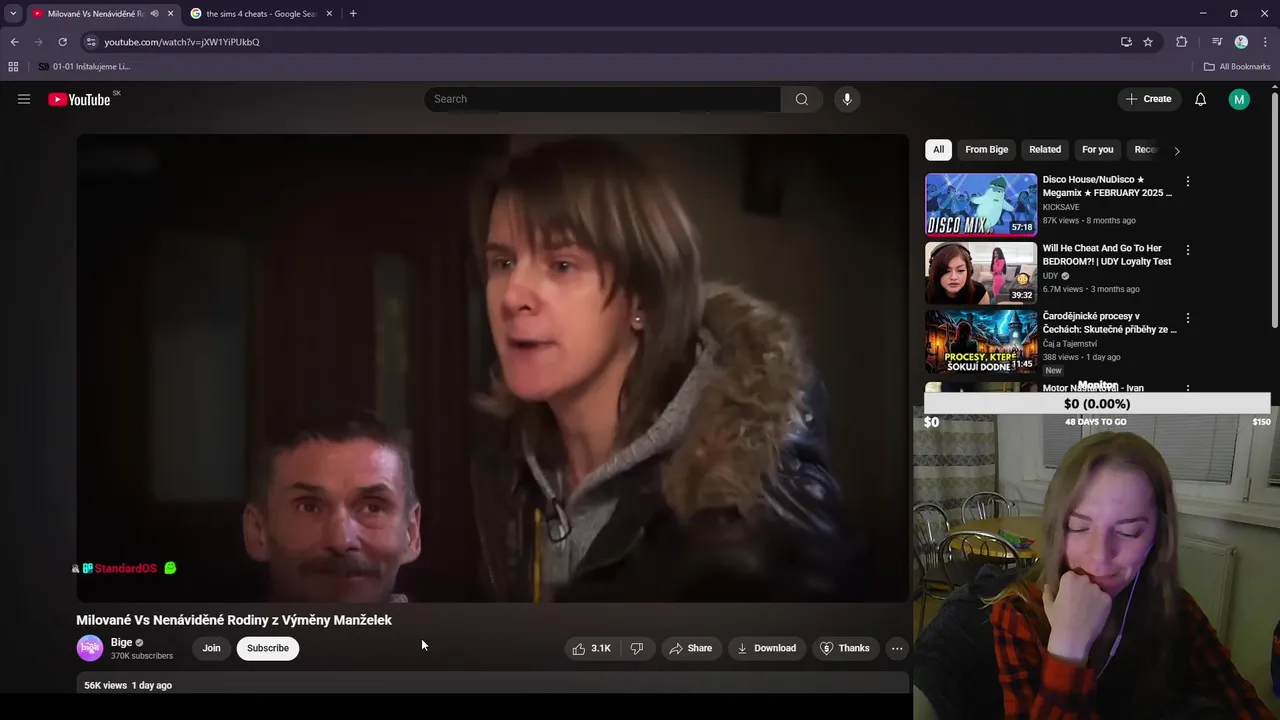The image size is (1280, 720).
Task: Dislike the video
Action: (x=637, y=648)
